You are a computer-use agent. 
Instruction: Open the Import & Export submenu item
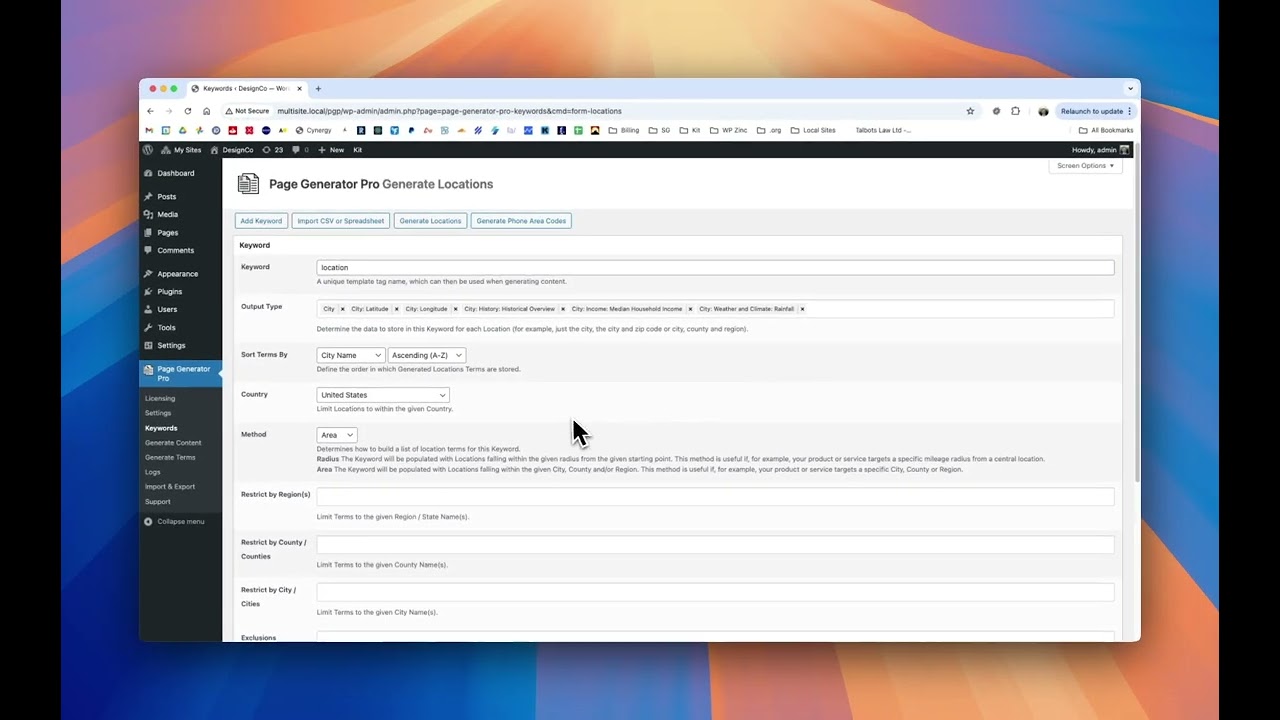click(x=170, y=487)
